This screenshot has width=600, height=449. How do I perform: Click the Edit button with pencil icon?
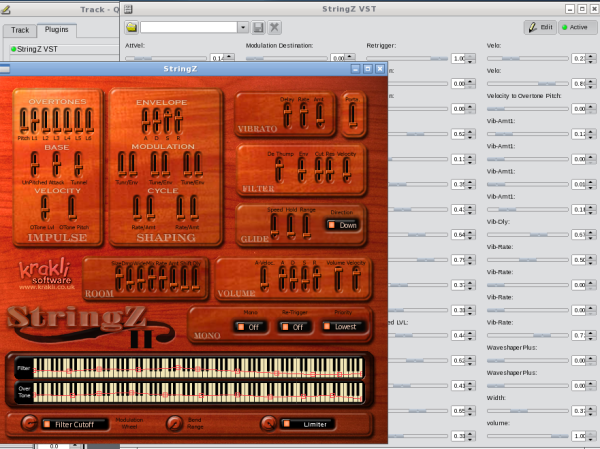(540, 27)
